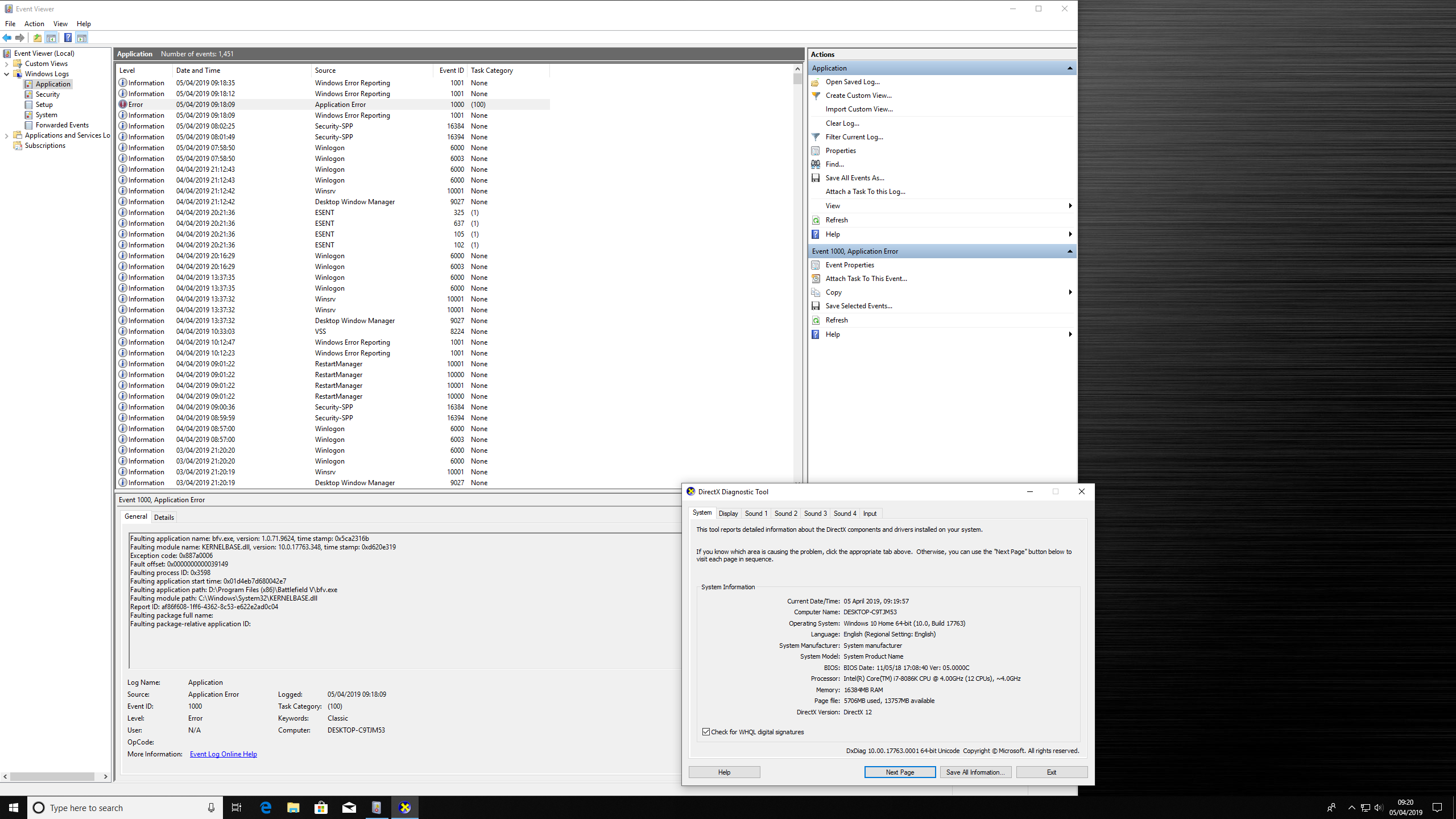Click Save All Information button
The height and width of the screenshot is (819, 1456).
(x=975, y=772)
